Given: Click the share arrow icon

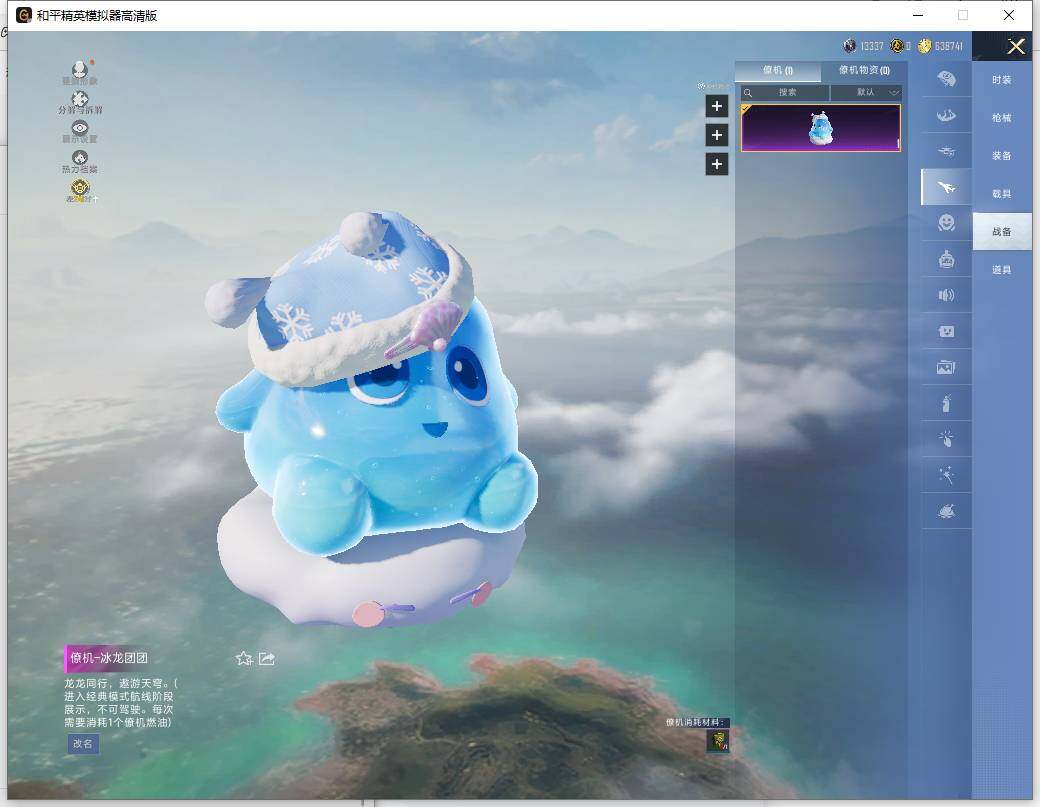Looking at the screenshot, I should [x=267, y=658].
